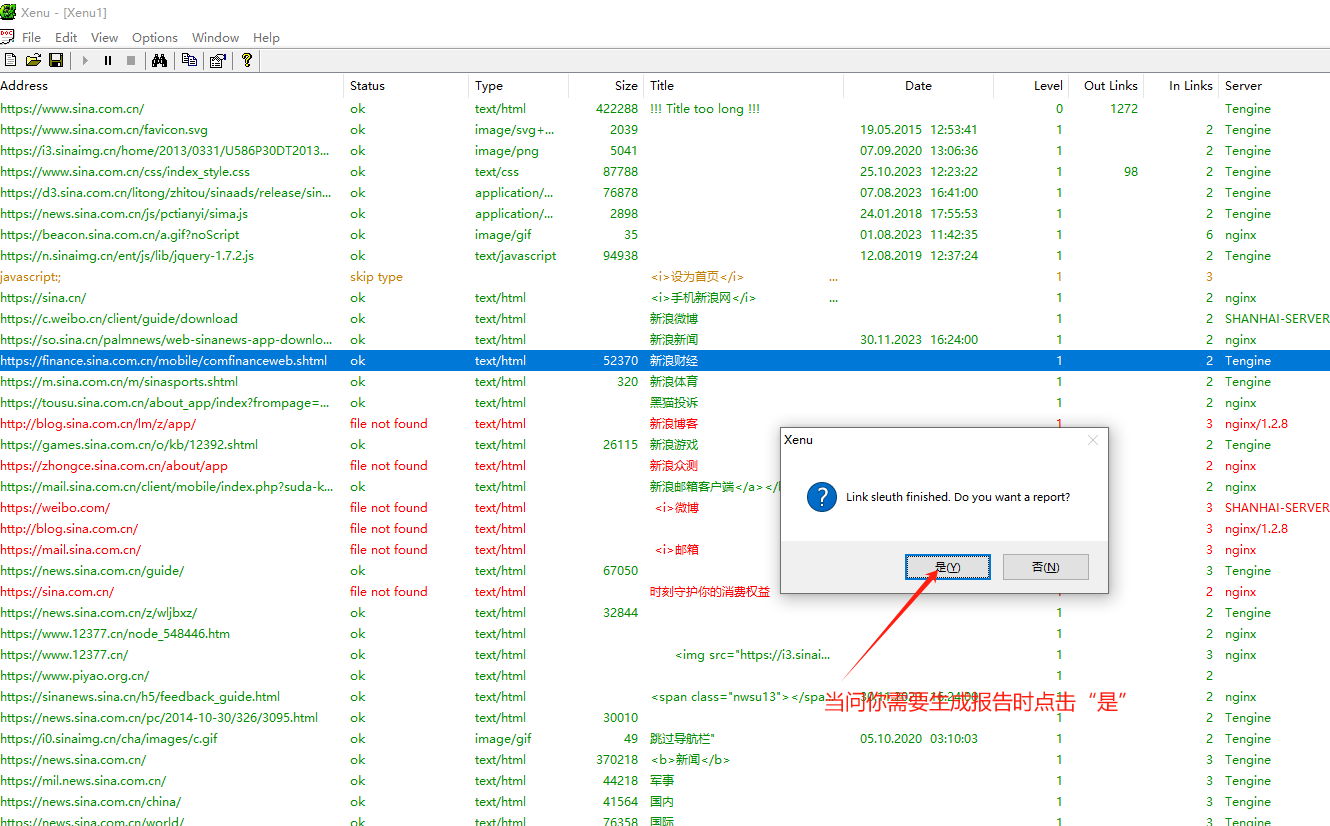Open the View menu
1330x826 pixels.
click(x=104, y=38)
